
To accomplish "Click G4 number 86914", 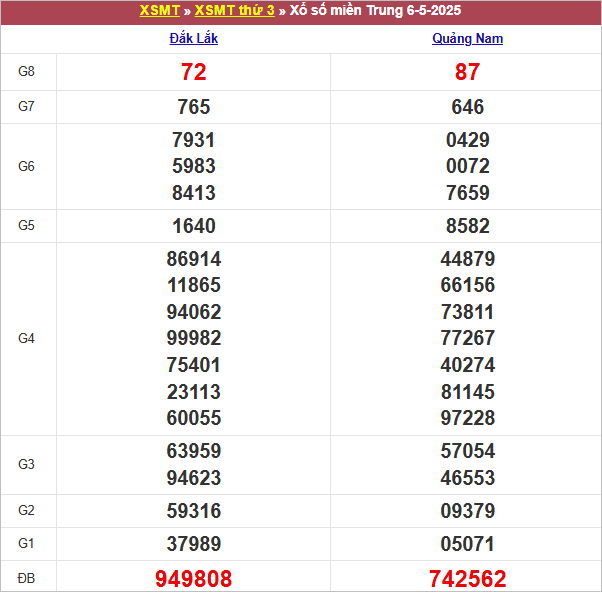I will (x=194, y=259).
